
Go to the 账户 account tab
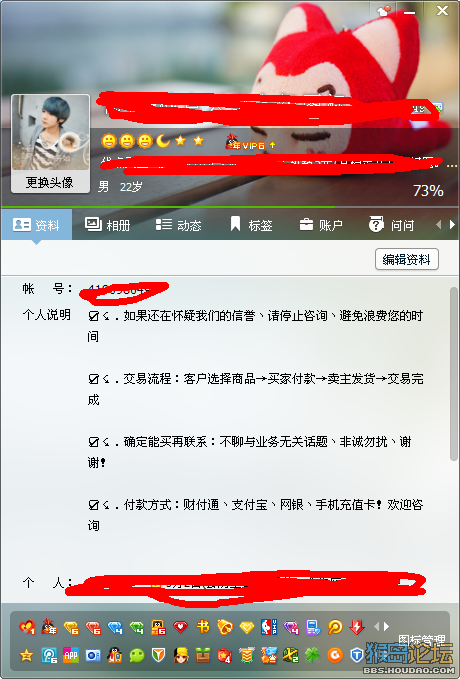[321, 225]
